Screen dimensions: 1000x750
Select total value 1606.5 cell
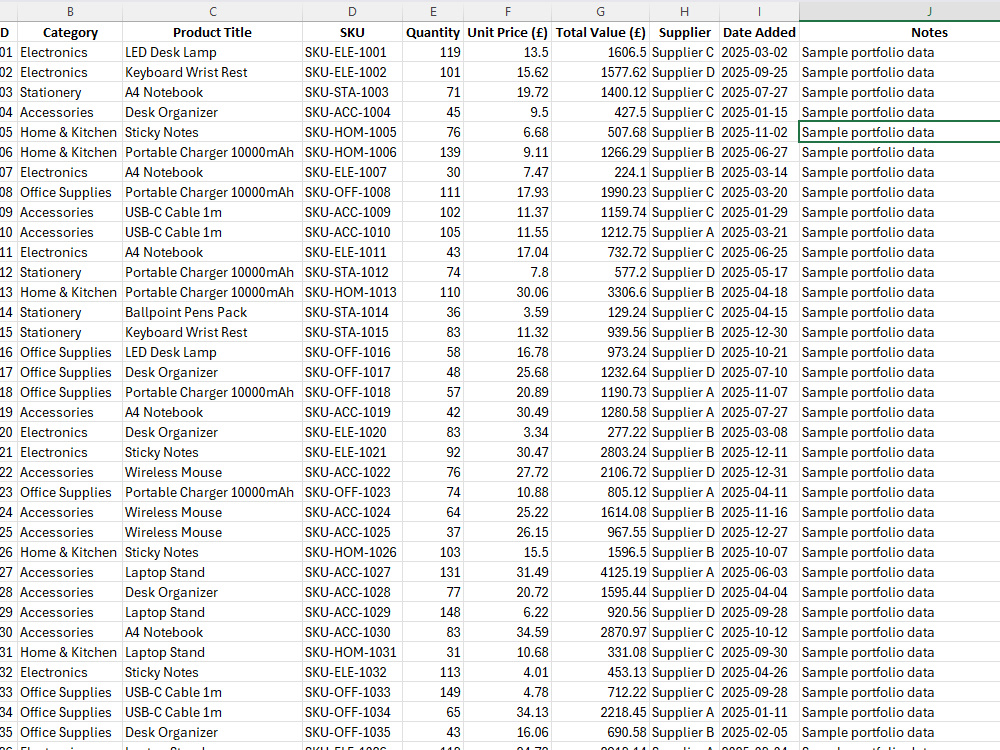click(x=600, y=52)
